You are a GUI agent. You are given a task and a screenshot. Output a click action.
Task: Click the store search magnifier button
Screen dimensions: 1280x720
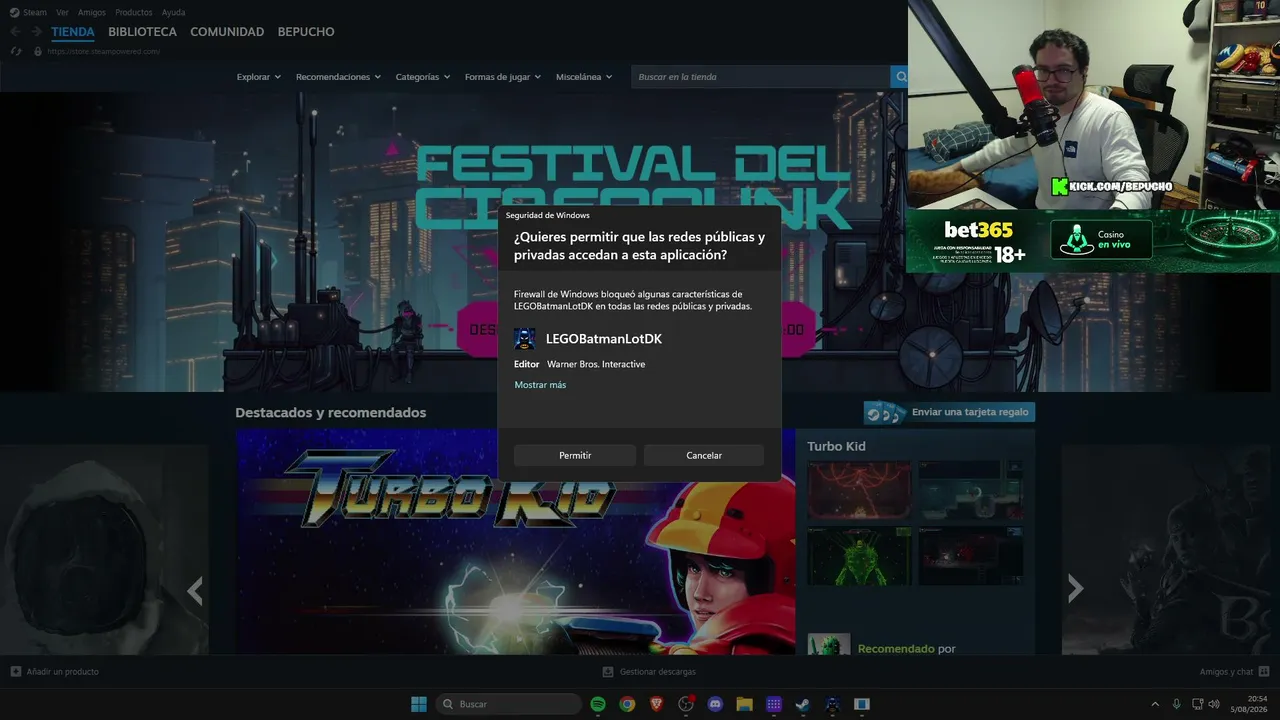(900, 77)
